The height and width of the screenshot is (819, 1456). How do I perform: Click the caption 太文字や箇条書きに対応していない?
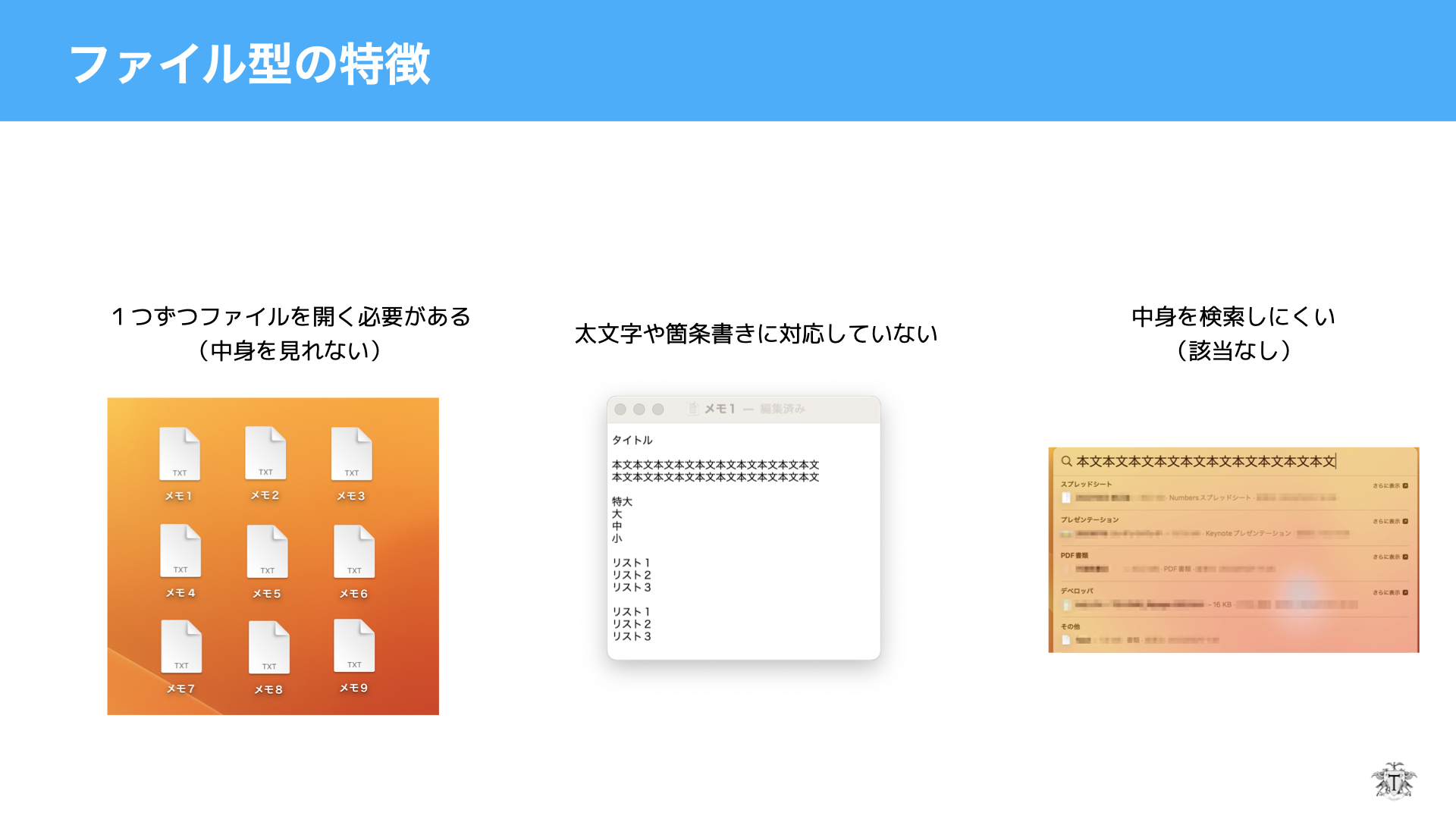756,334
